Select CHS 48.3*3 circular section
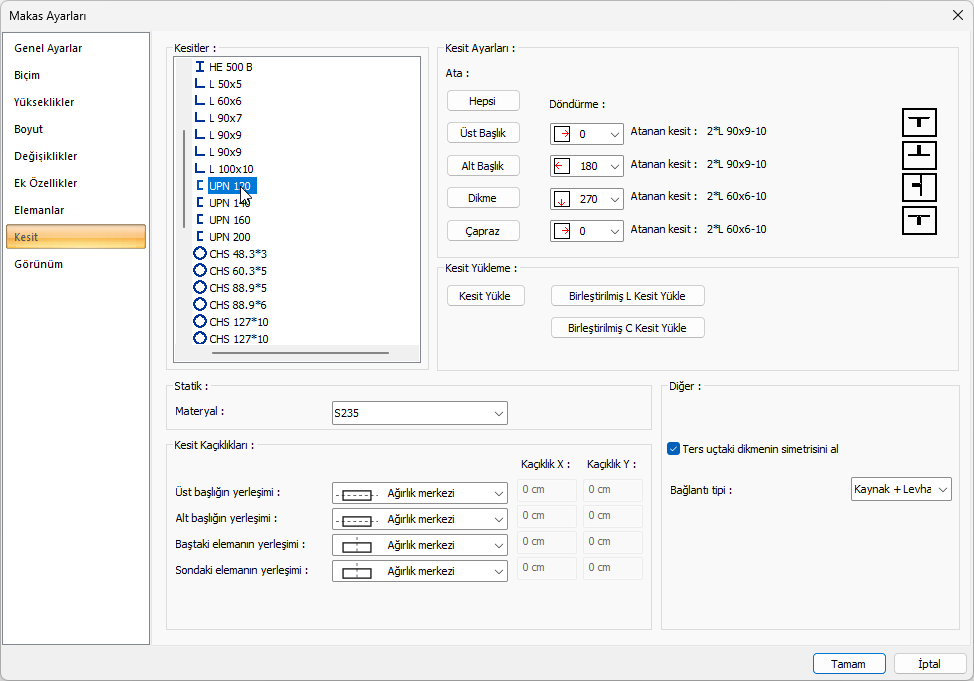This screenshot has height=681, width=974. [237, 254]
